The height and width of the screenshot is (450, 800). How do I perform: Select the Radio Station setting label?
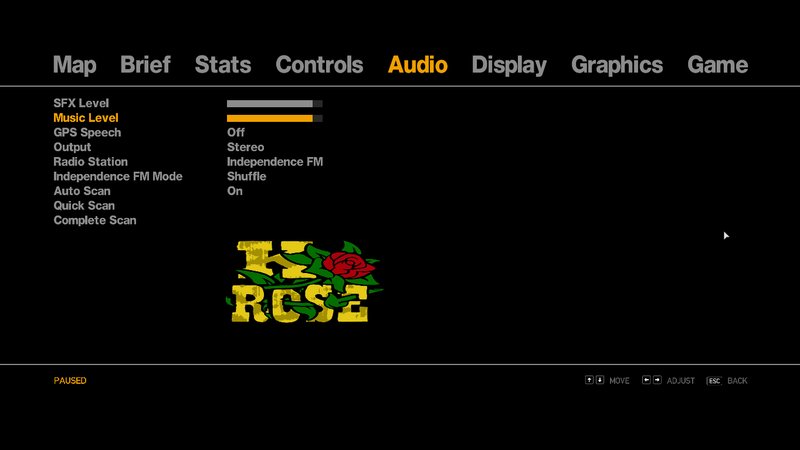click(90, 162)
